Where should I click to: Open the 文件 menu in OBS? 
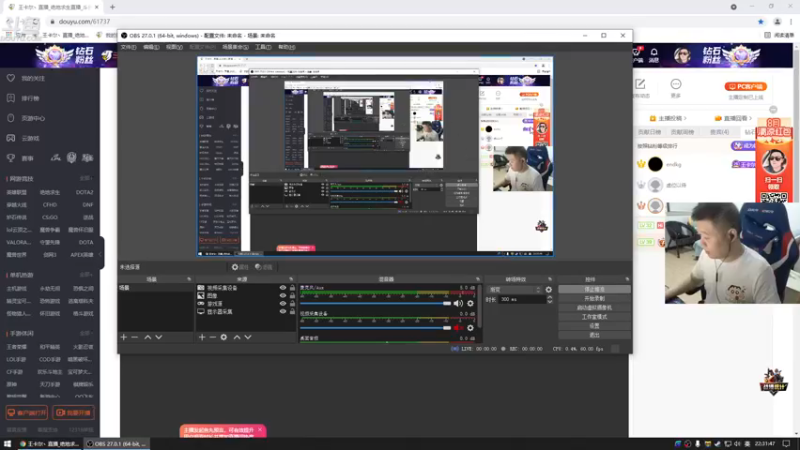point(128,47)
